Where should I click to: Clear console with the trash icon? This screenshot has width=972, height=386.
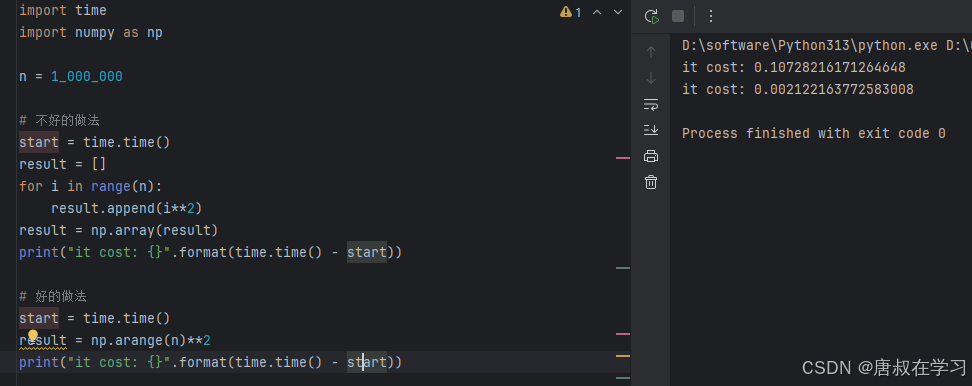point(651,182)
